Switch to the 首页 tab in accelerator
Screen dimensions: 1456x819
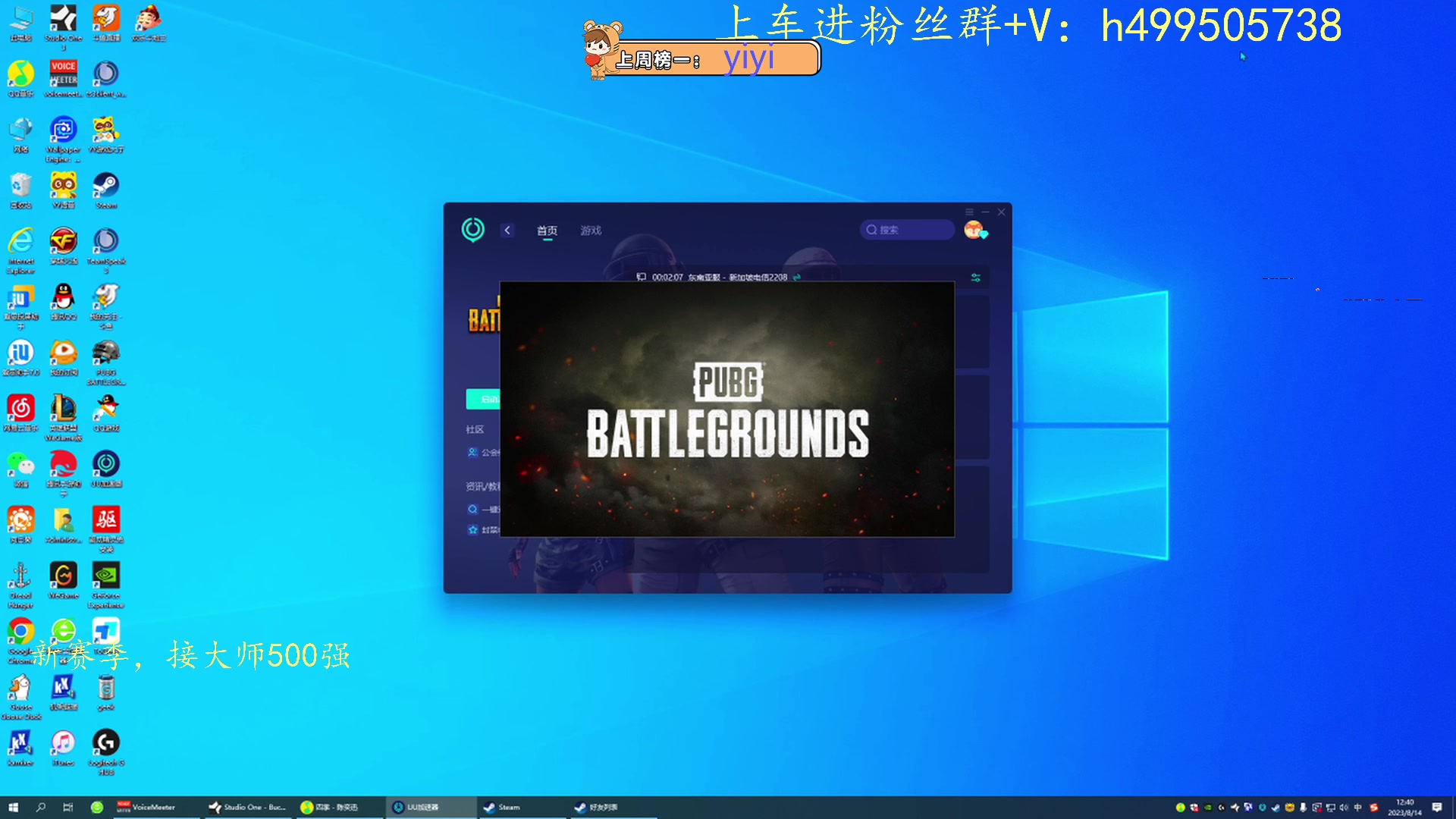[547, 231]
